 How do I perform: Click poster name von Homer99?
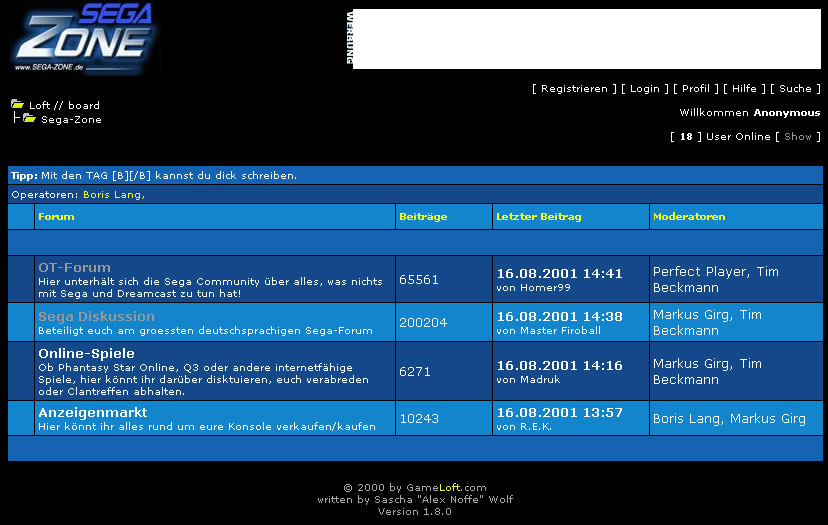[533, 288]
